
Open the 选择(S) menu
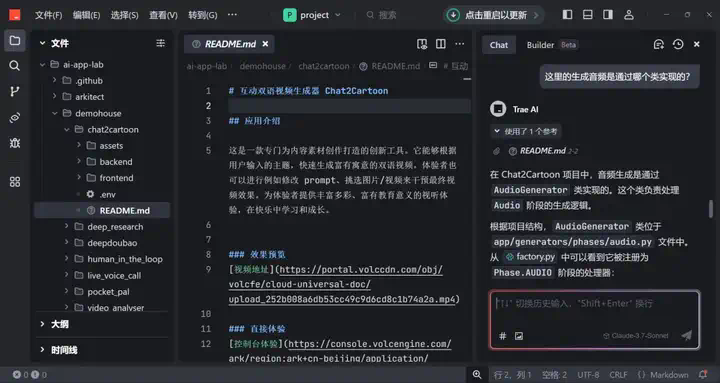(x=124, y=15)
